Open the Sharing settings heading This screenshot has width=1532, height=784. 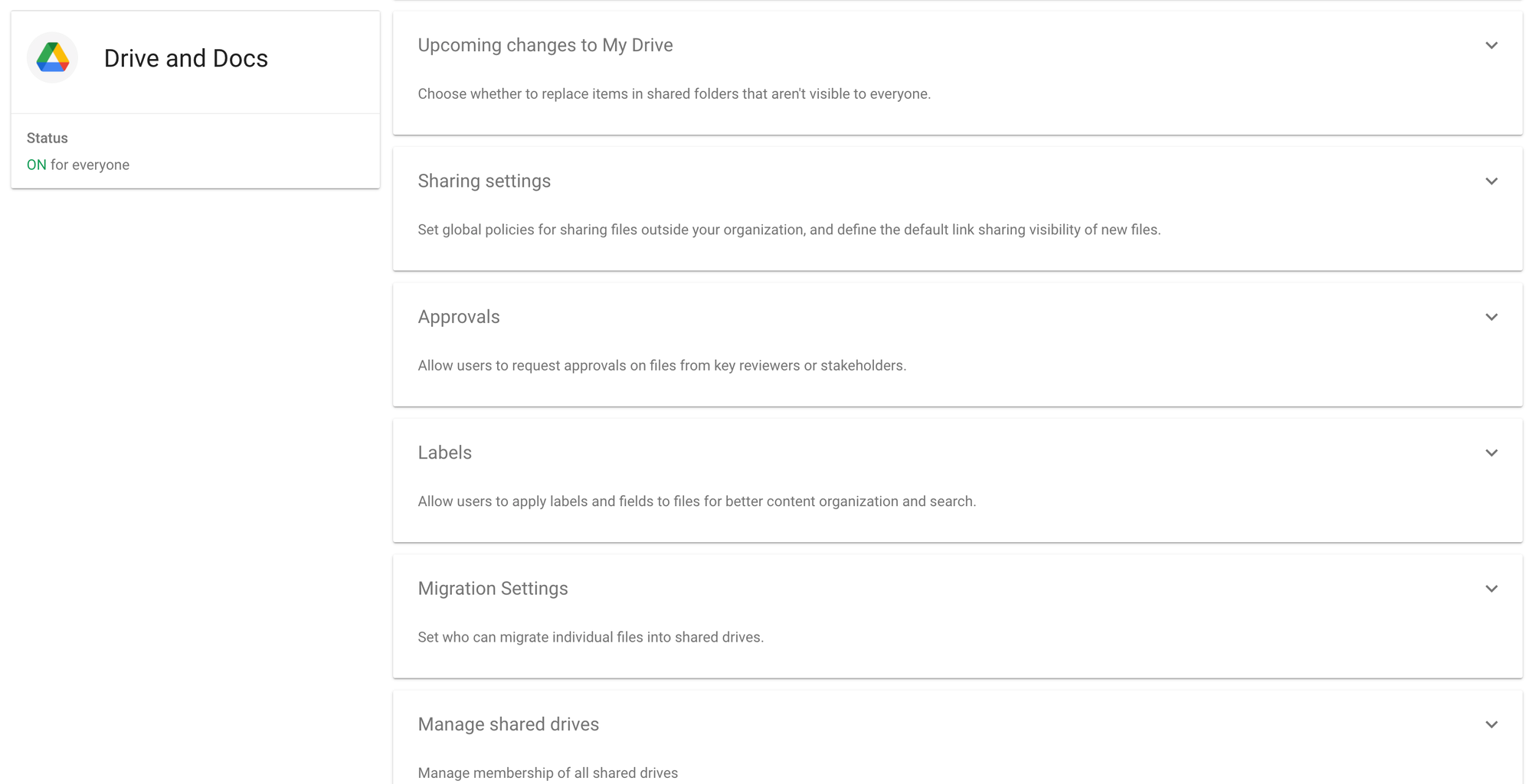point(484,181)
